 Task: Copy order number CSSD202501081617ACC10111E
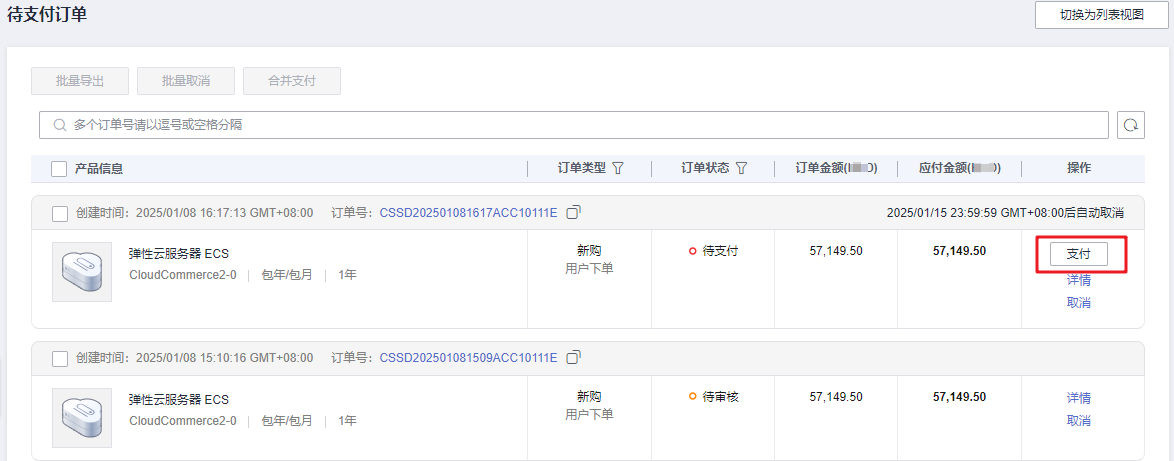click(x=573, y=212)
